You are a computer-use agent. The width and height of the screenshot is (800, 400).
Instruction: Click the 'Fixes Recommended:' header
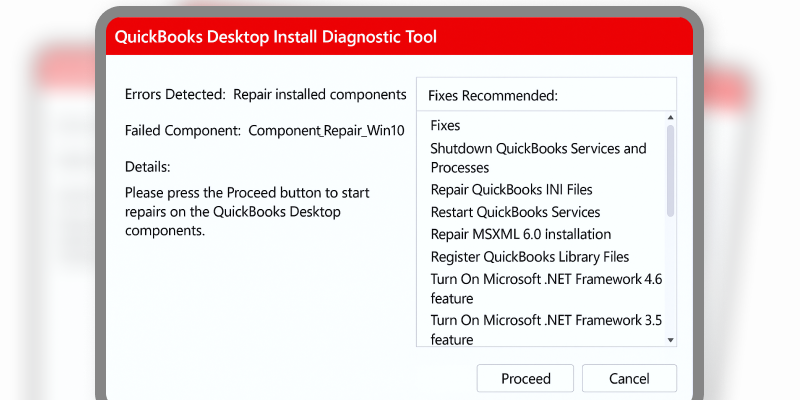click(493, 95)
